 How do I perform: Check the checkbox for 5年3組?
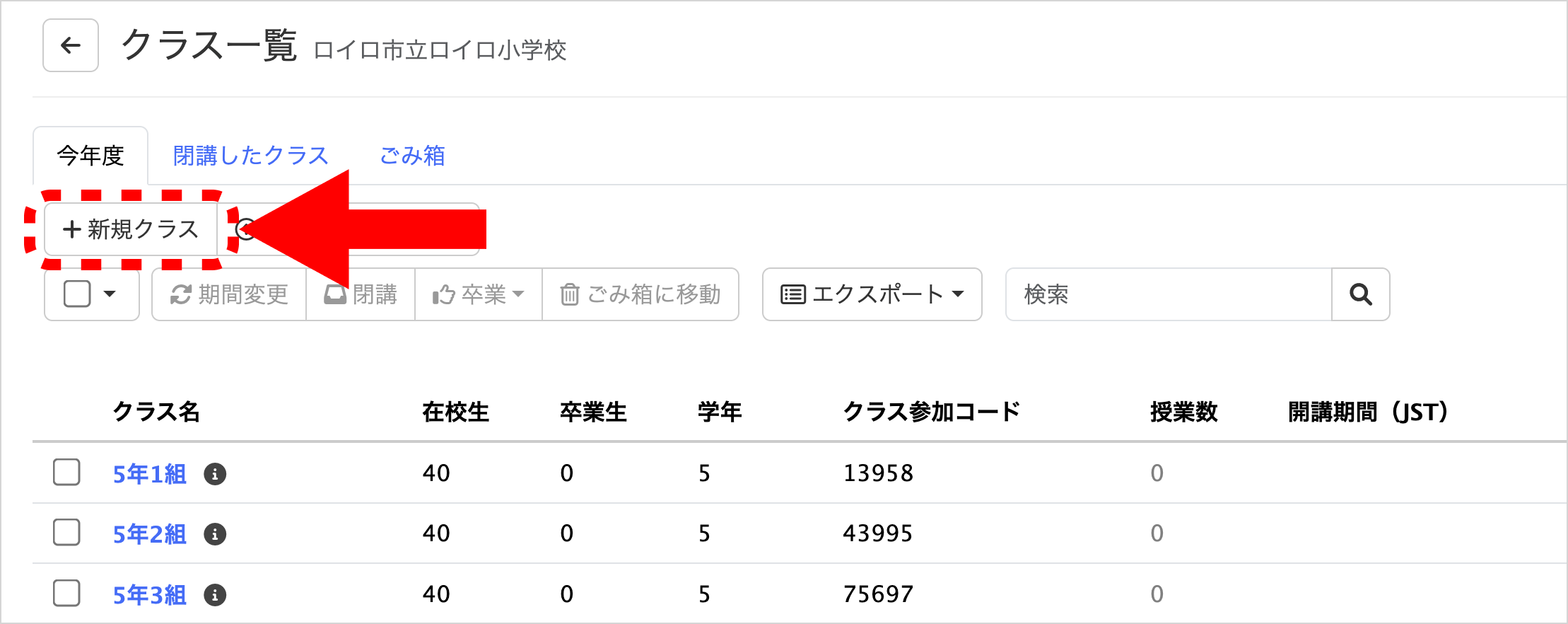pyautogui.click(x=66, y=594)
